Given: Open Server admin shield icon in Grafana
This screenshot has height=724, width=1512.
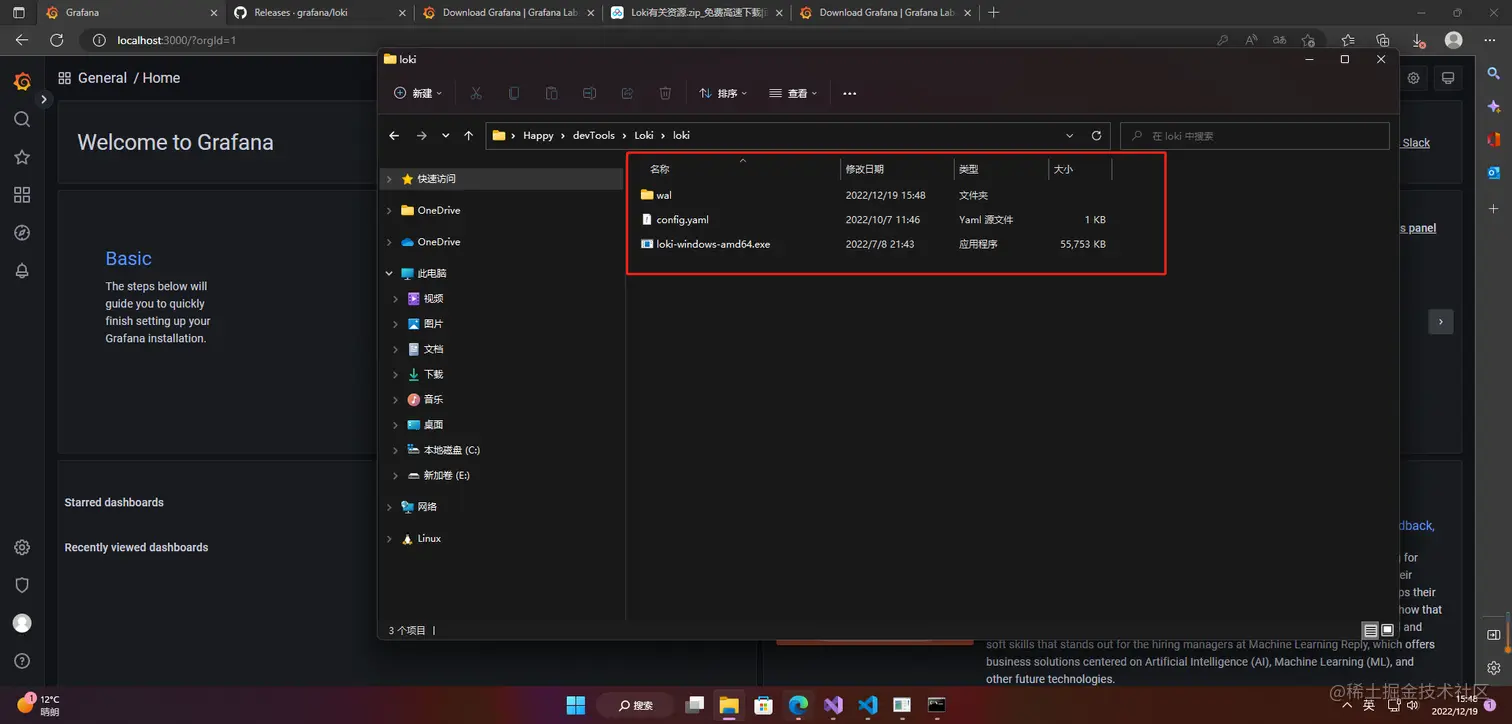Looking at the screenshot, I should (x=22, y=586).
